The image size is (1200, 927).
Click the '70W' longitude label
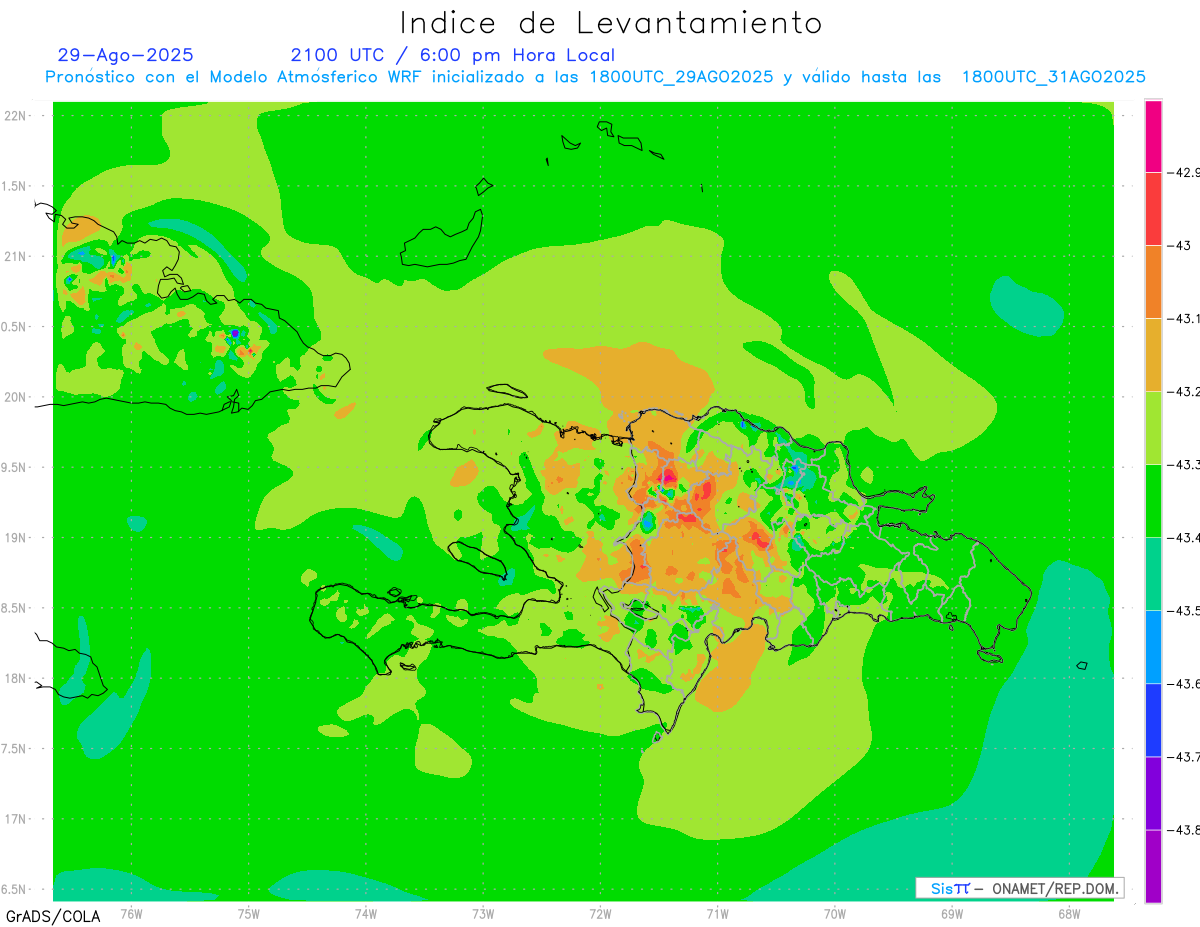click(x=835, y=913)
